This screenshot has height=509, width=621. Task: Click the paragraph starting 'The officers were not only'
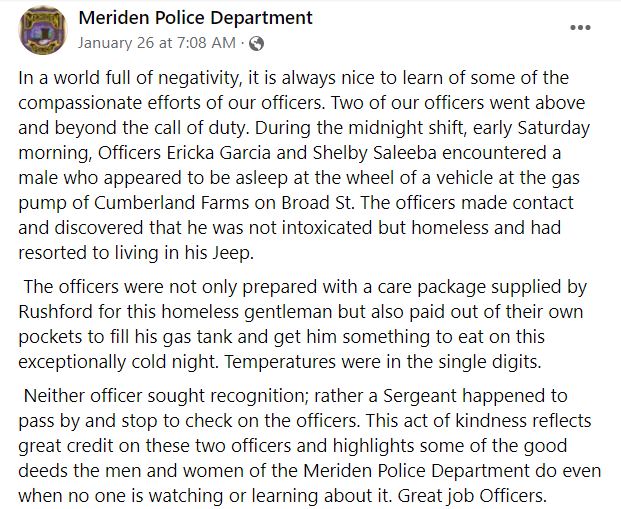[x=302, y=324]
